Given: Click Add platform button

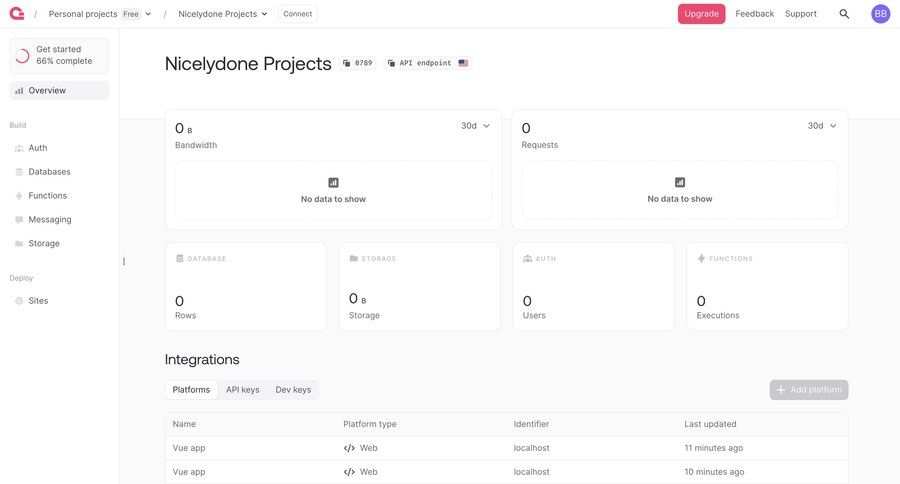Looking at the screenshot, I should [x=809, y=390].
